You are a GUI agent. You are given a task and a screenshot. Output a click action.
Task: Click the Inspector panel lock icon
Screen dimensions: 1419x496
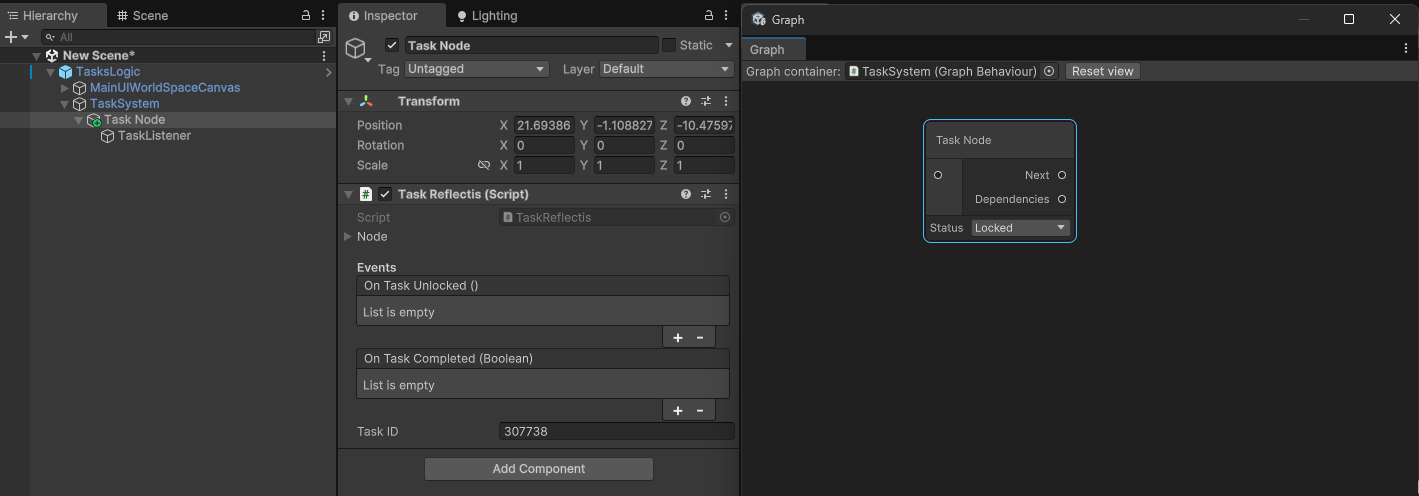(709, 16)
